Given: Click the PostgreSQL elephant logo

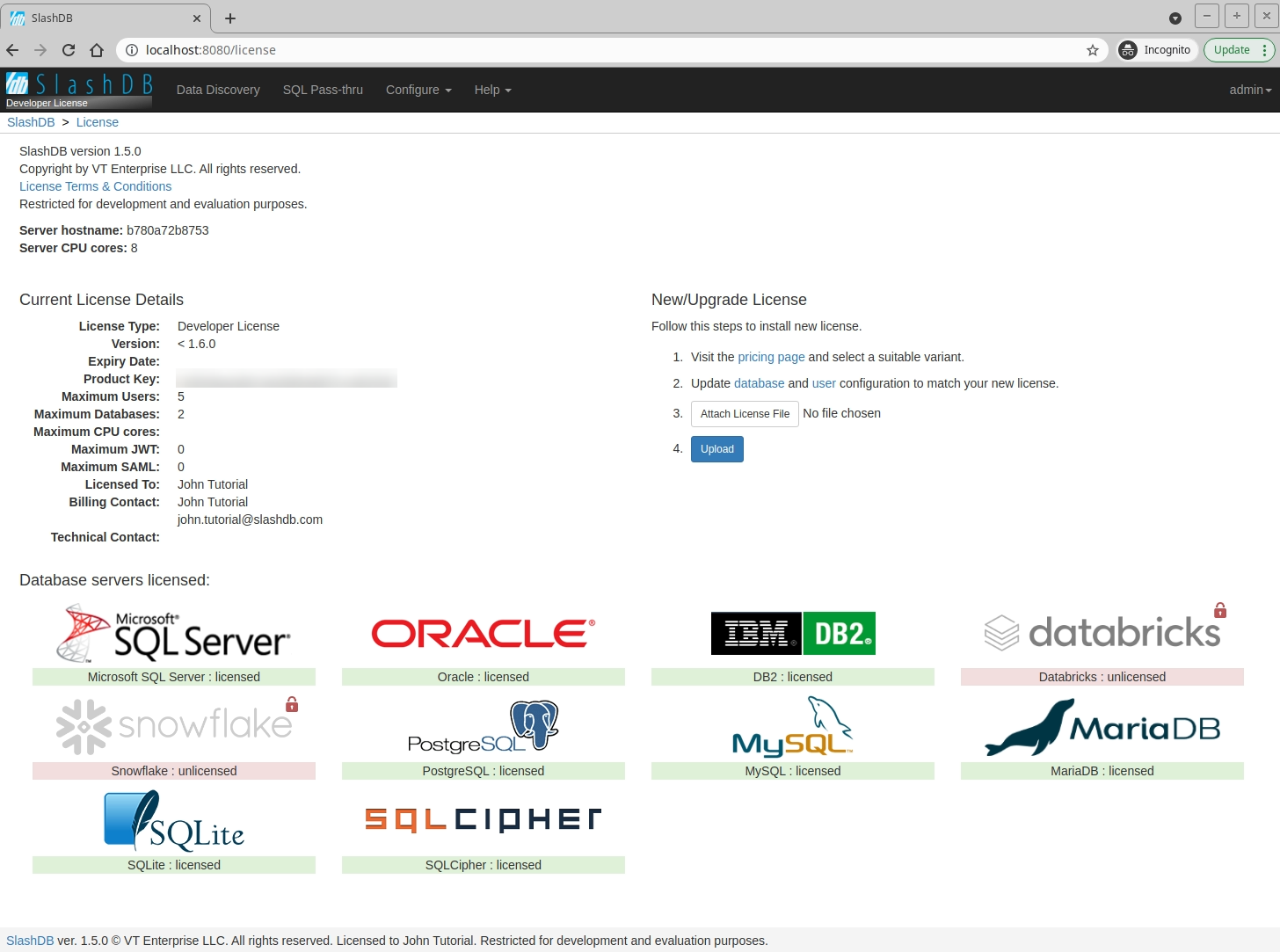Looking at the screenshot, I should (x=484, y=726).
